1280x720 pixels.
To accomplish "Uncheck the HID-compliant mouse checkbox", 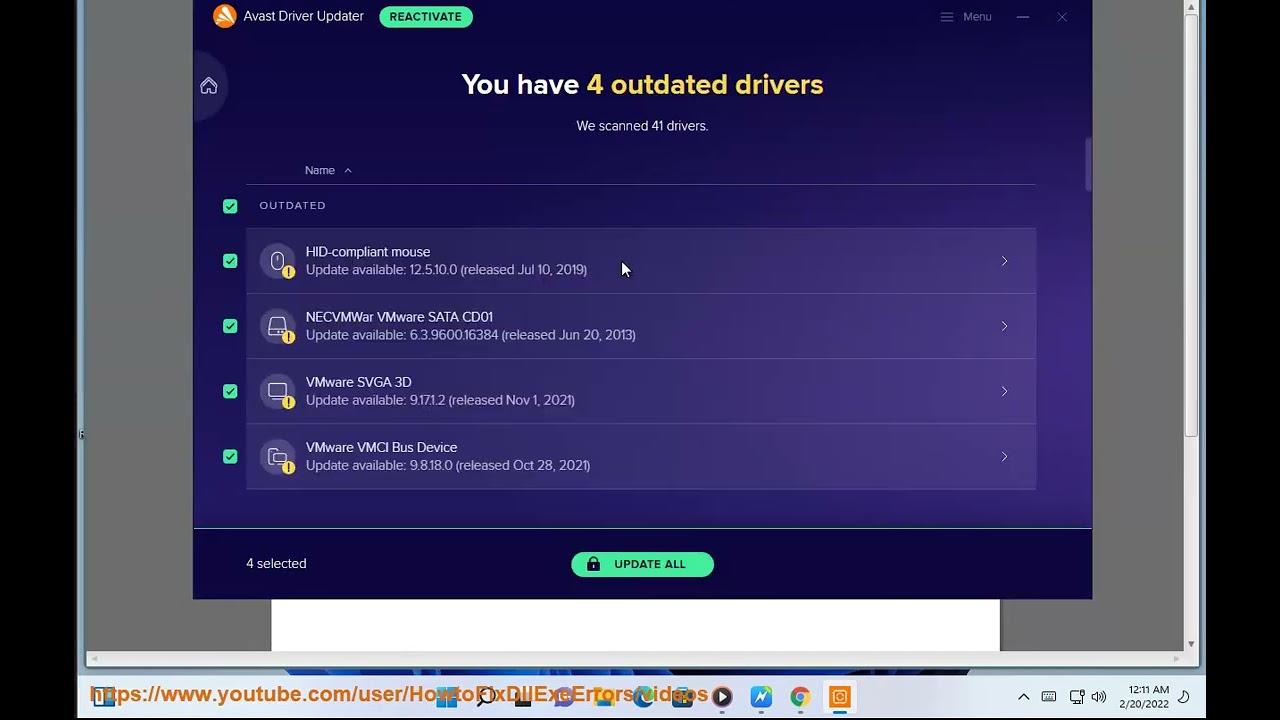I will coord(230,261).
